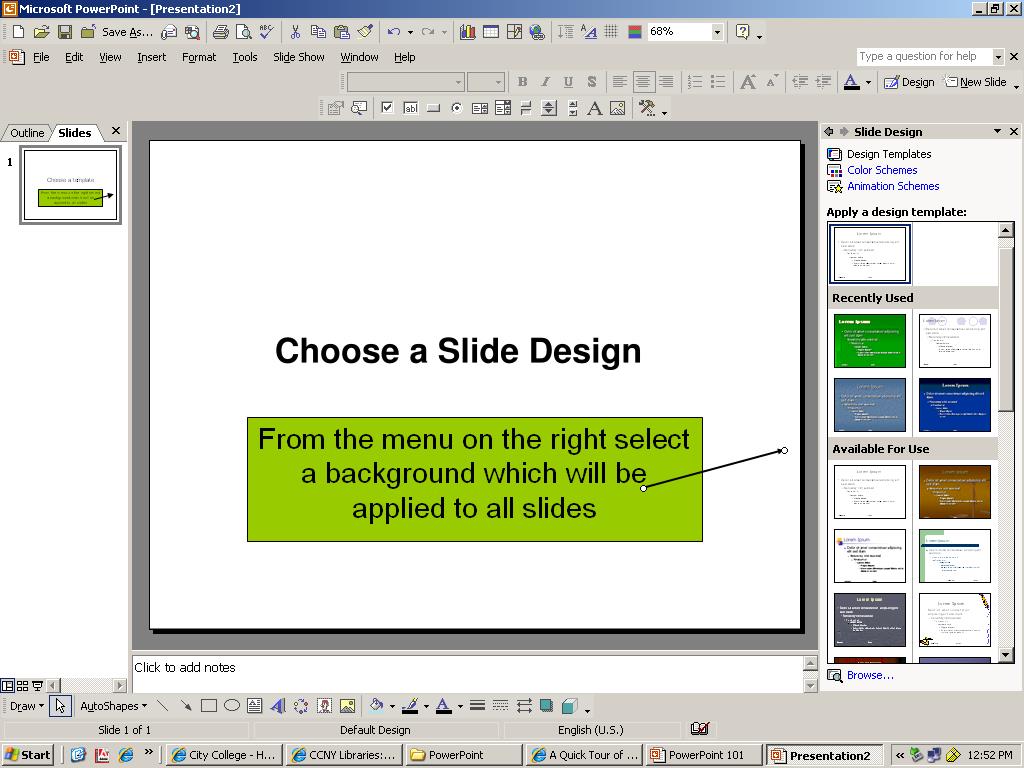Paste from clipboard

click(x=341, y=31)
